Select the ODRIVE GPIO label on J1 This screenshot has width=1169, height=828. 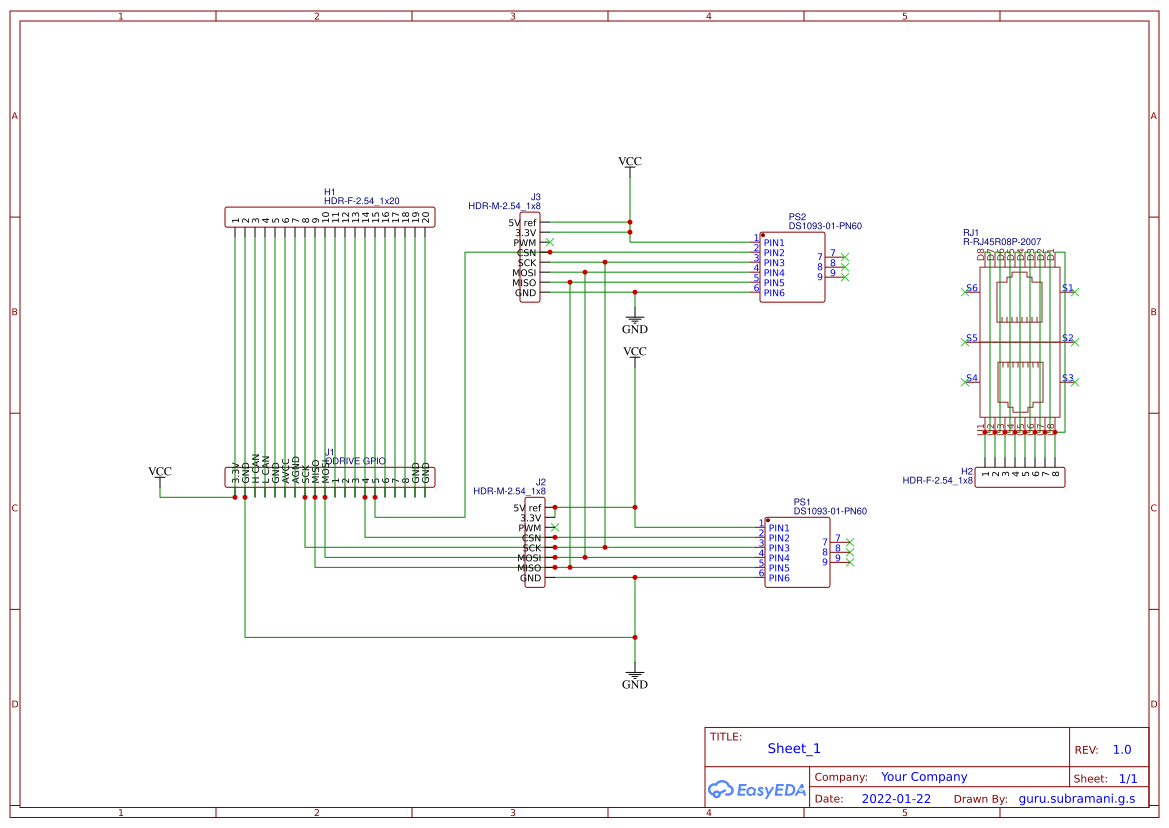pyautogui.click(x=355, y=460)
